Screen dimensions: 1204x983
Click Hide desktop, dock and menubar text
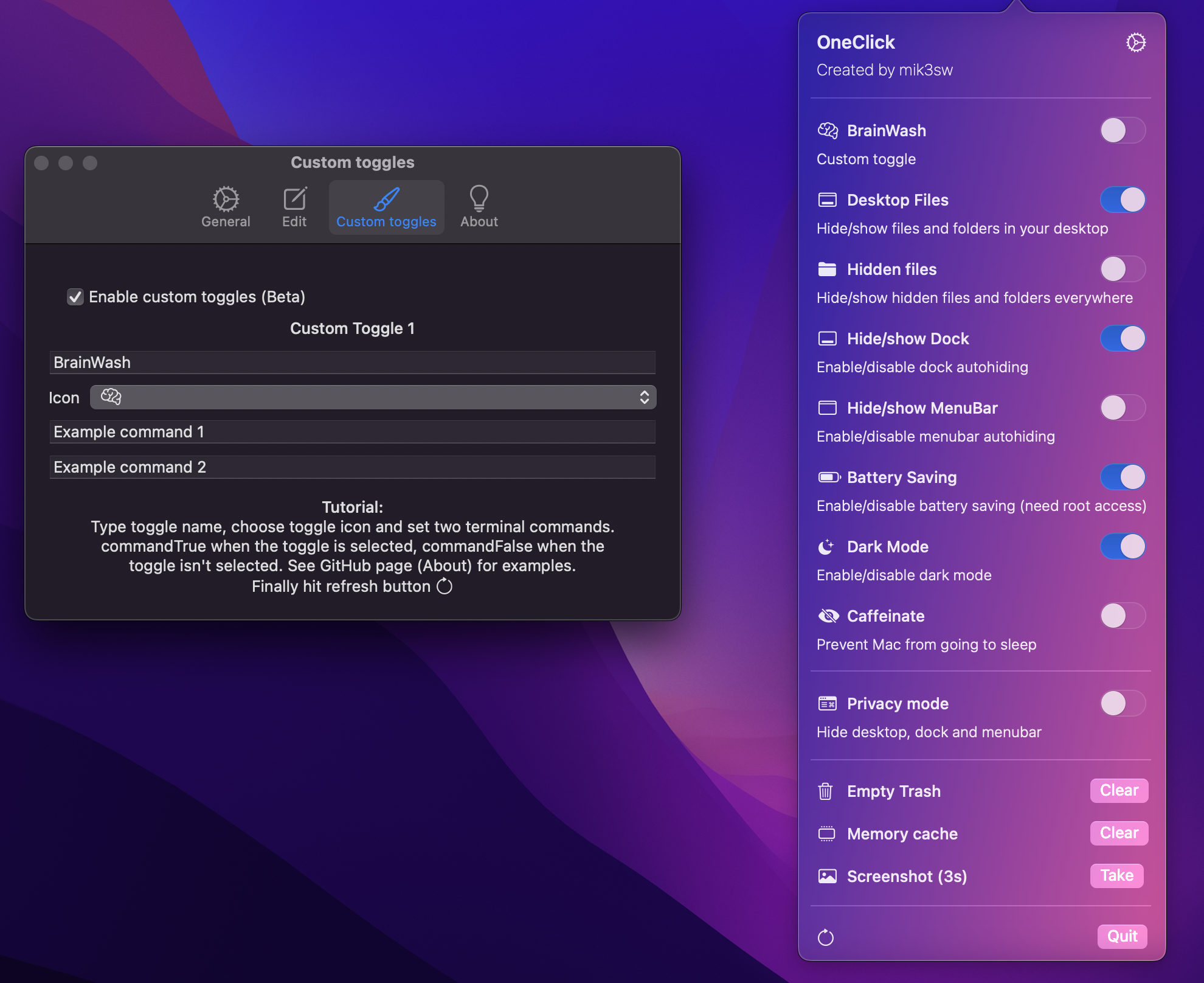coord(929,732)
